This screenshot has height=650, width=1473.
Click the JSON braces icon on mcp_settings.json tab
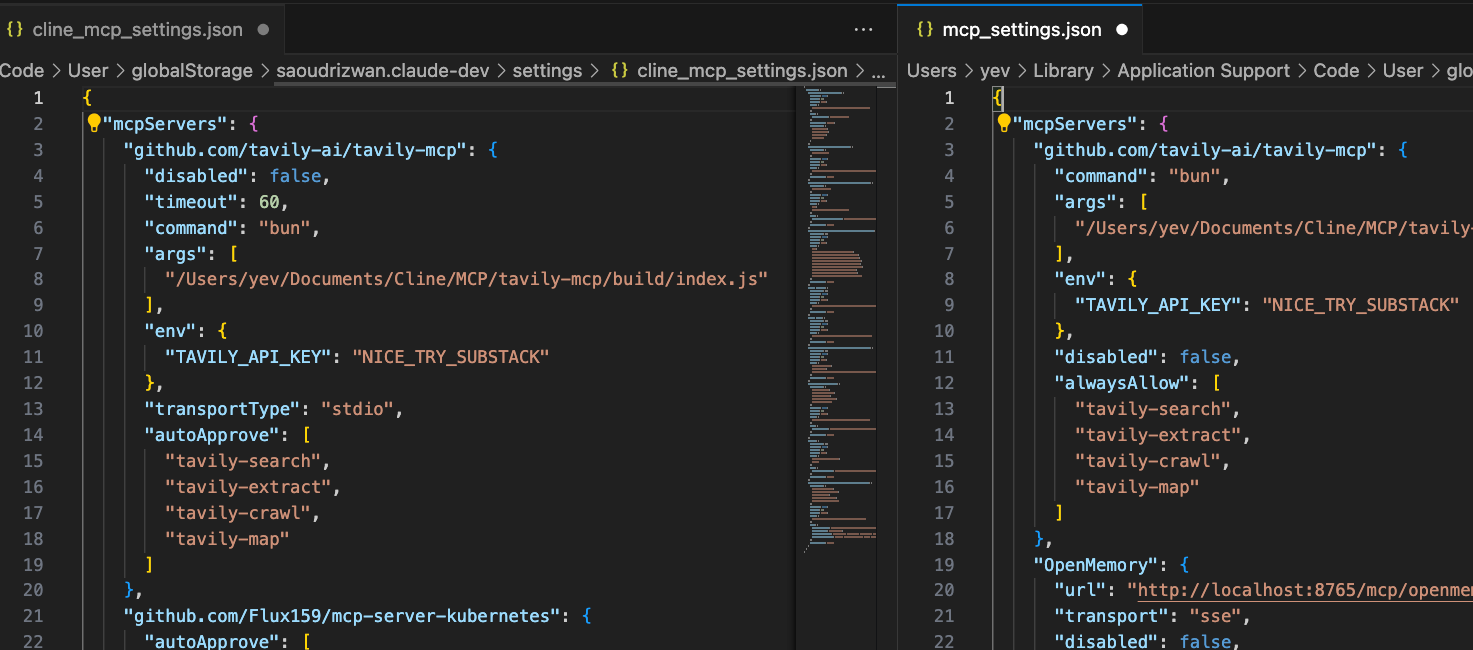click(925, 30)
